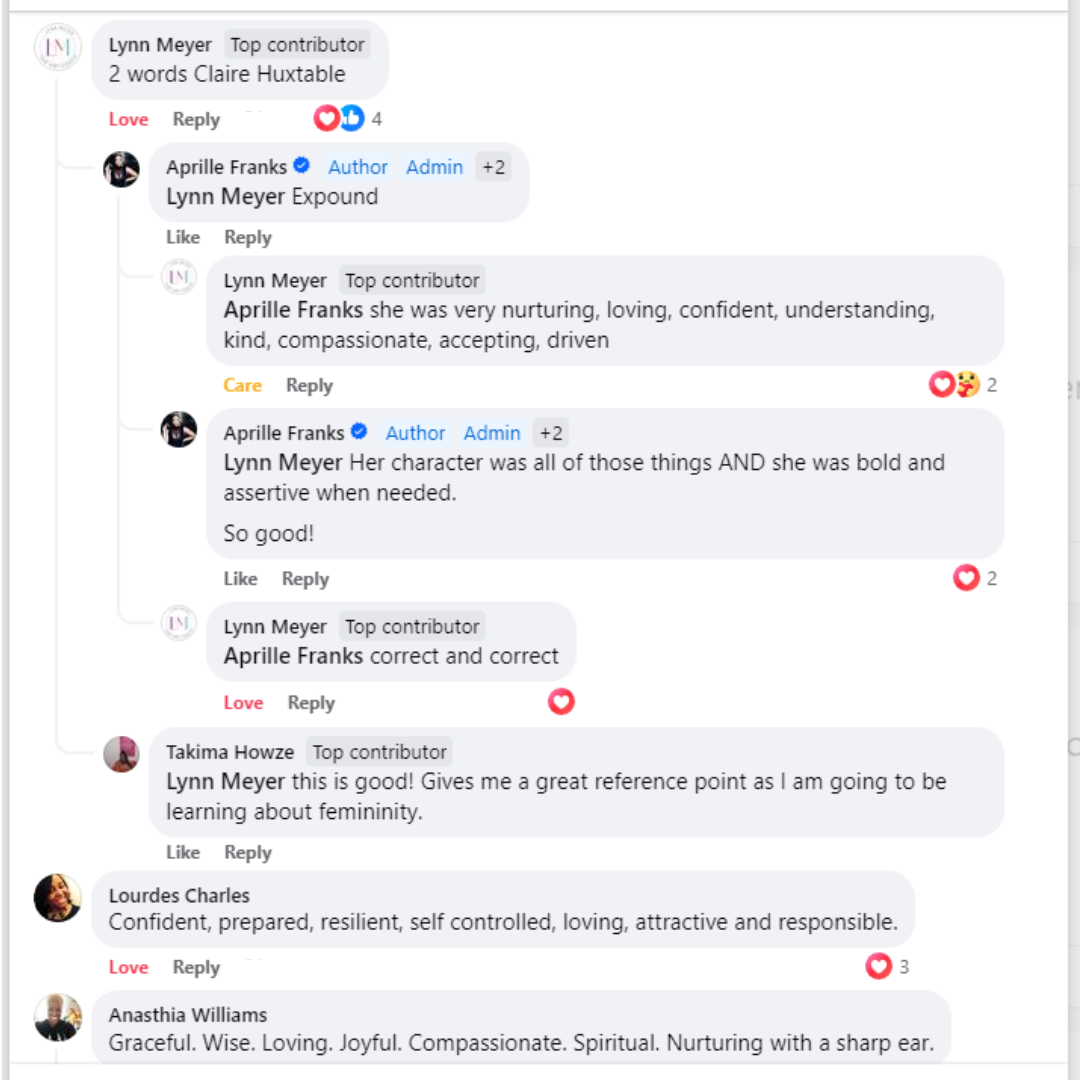1080x1080 pixels.
Task: Expand the +2 badges on 'Expound' reply
Action: 493,167
